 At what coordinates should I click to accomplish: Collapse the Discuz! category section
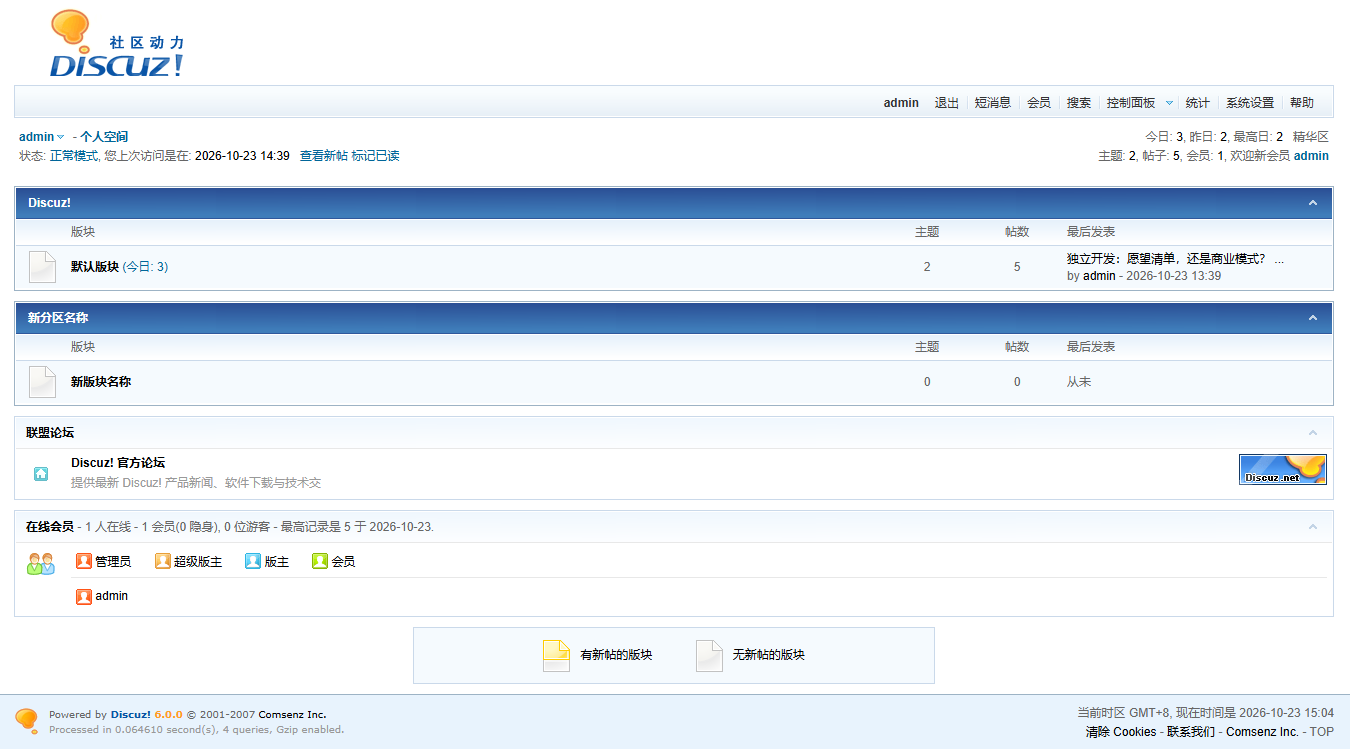[1313, 203]
